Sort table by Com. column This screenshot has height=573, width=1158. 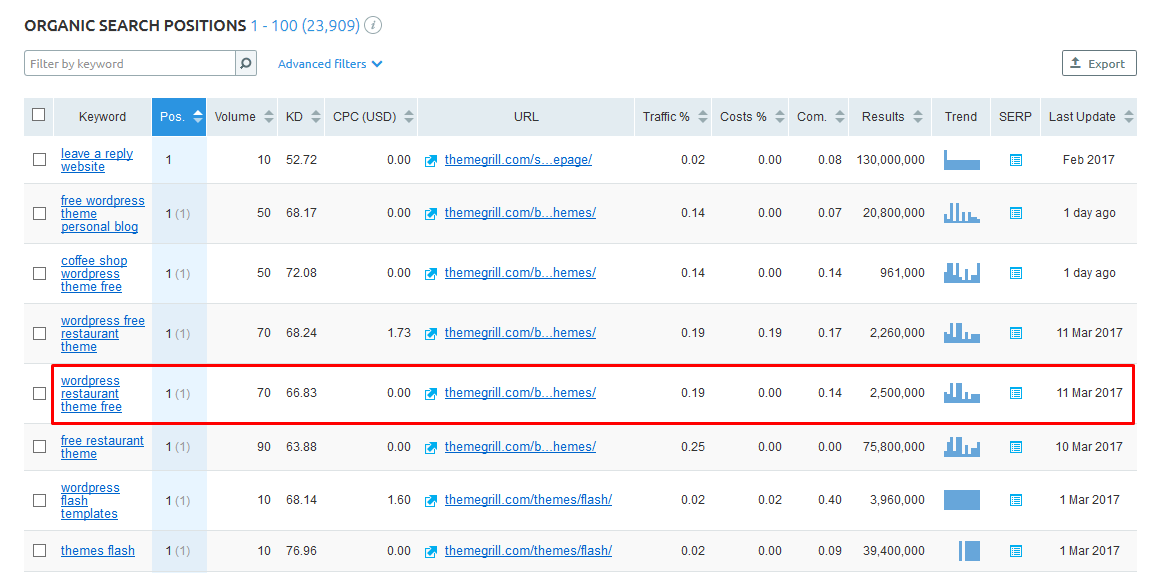pos(819,117)
